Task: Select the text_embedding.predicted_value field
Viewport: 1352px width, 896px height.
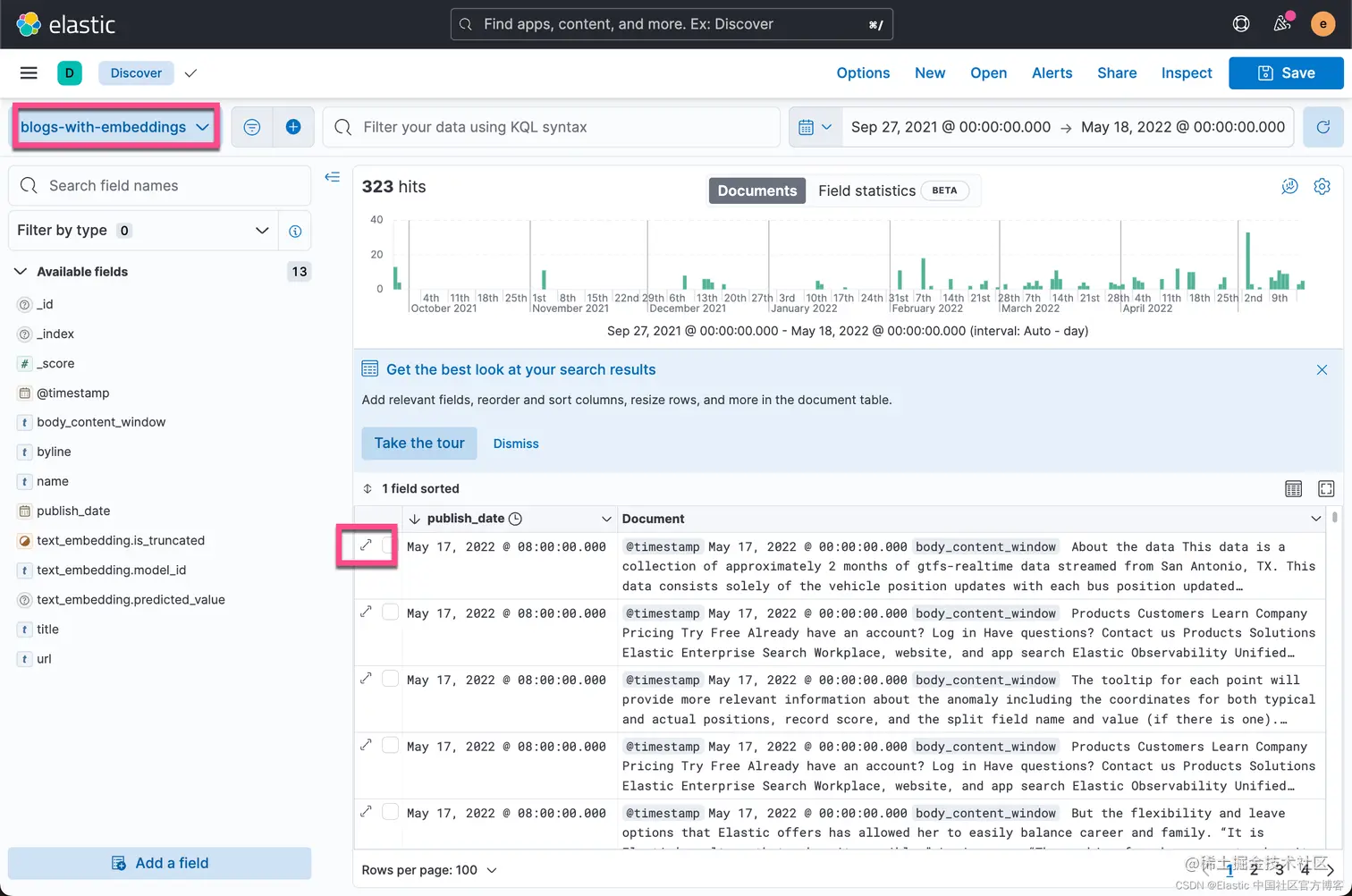Action: (x=131, y=600)
